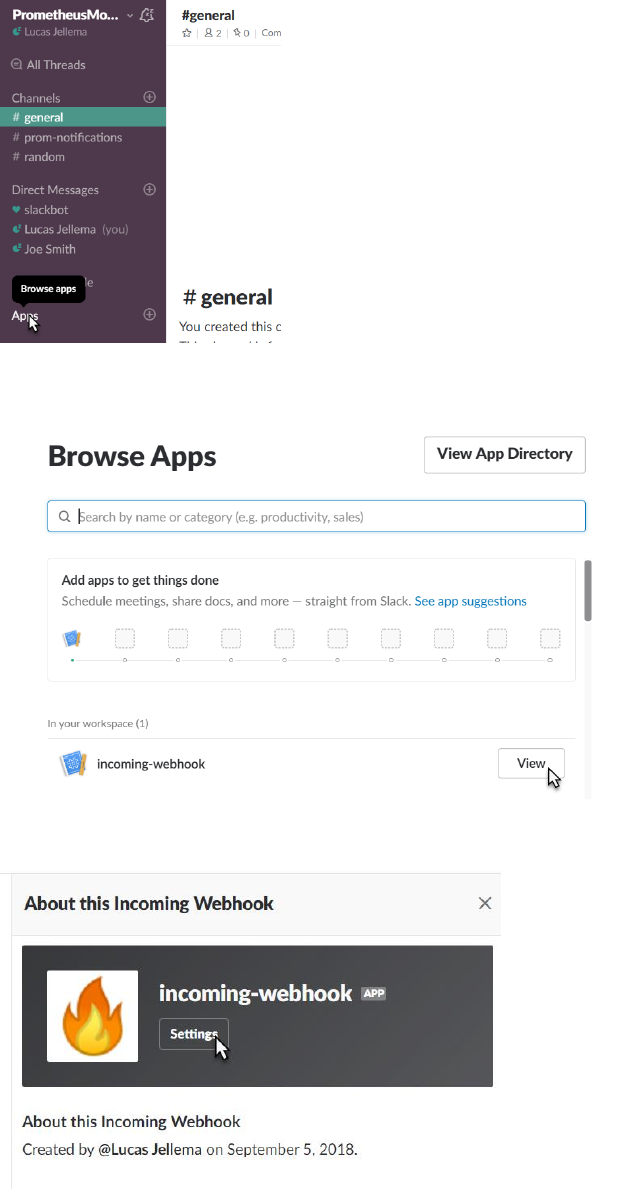
Task: Click the View App Directory button
Action: [504, 454]
